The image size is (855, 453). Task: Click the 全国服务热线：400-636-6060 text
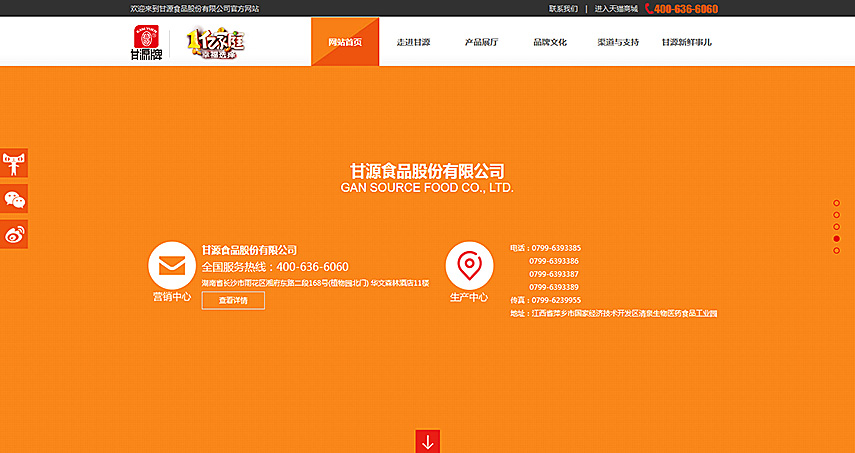275,267
